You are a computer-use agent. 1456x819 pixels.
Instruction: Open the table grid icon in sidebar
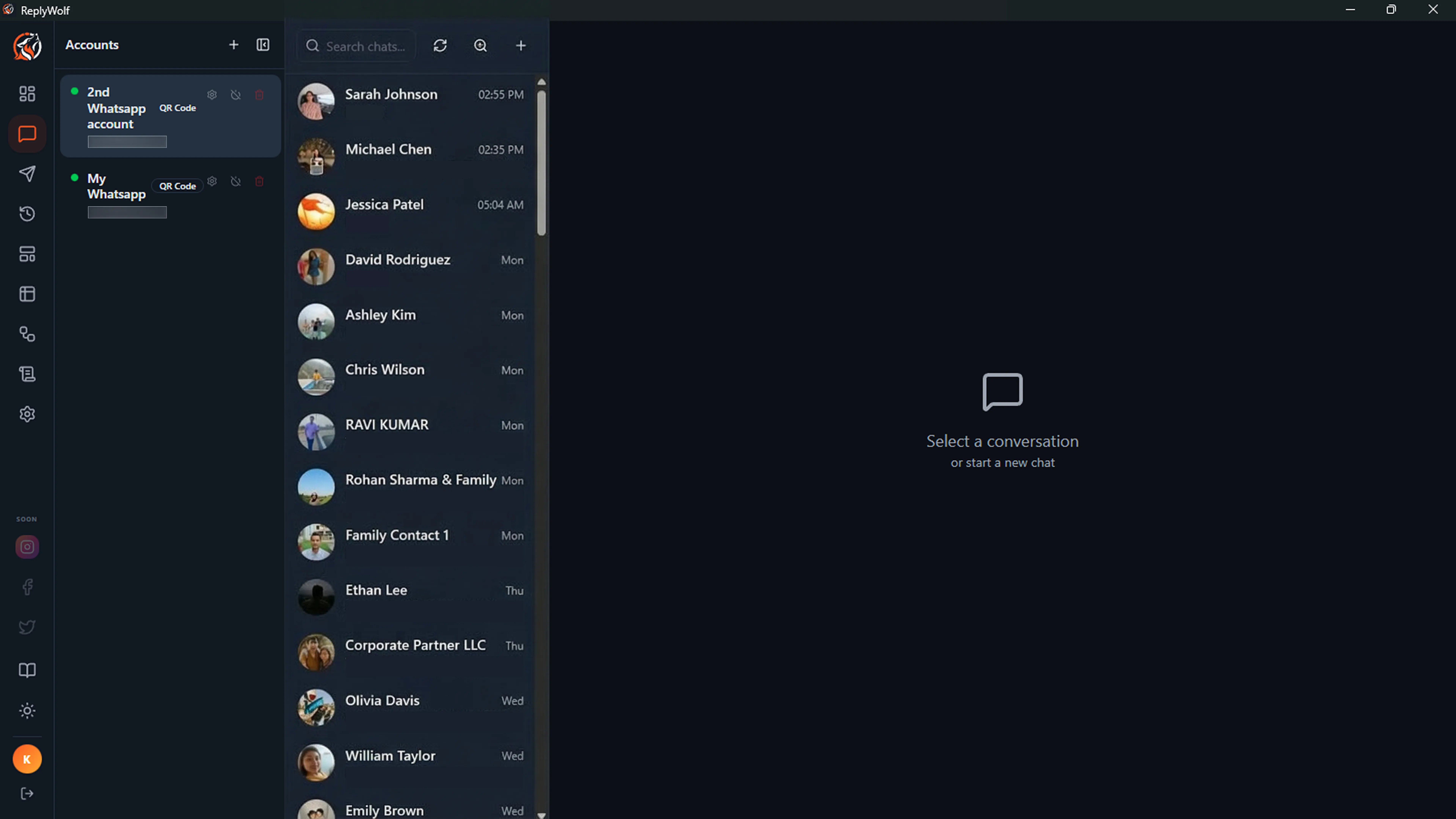pyautogui.click(x=27, y=294)
